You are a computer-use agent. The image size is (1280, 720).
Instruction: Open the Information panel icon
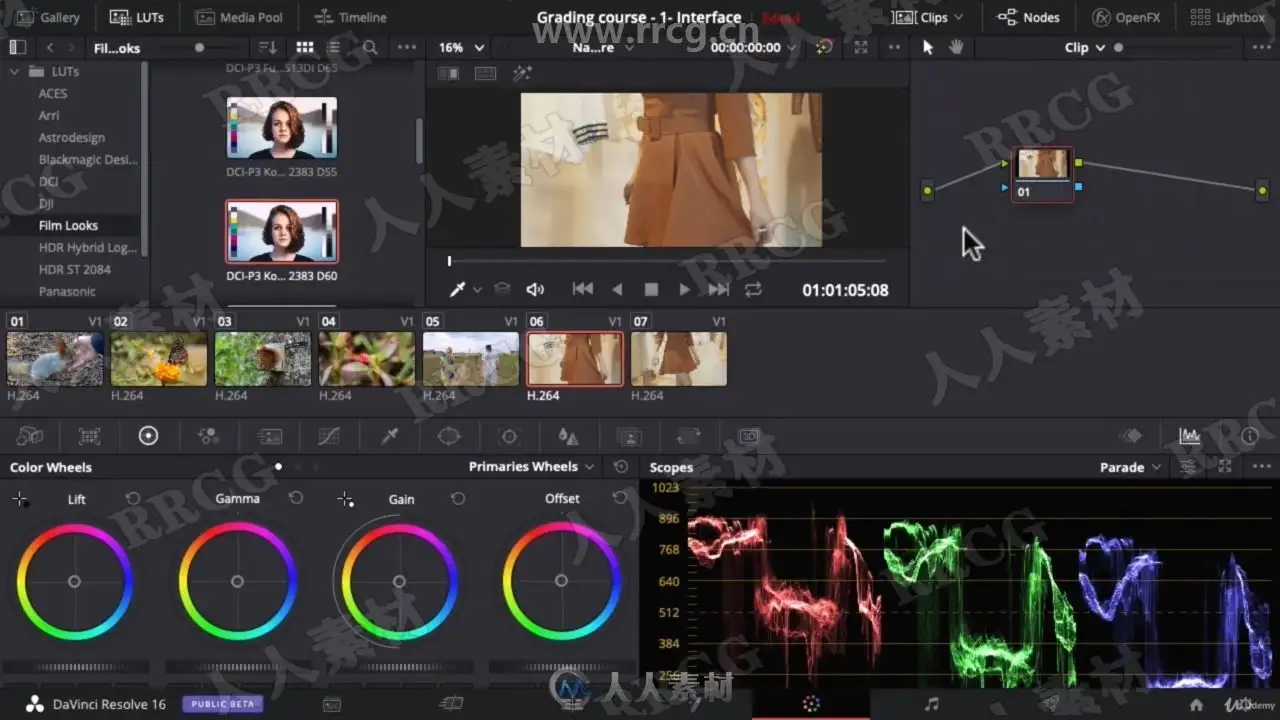pyautogui.click(x=1249, y=436)
